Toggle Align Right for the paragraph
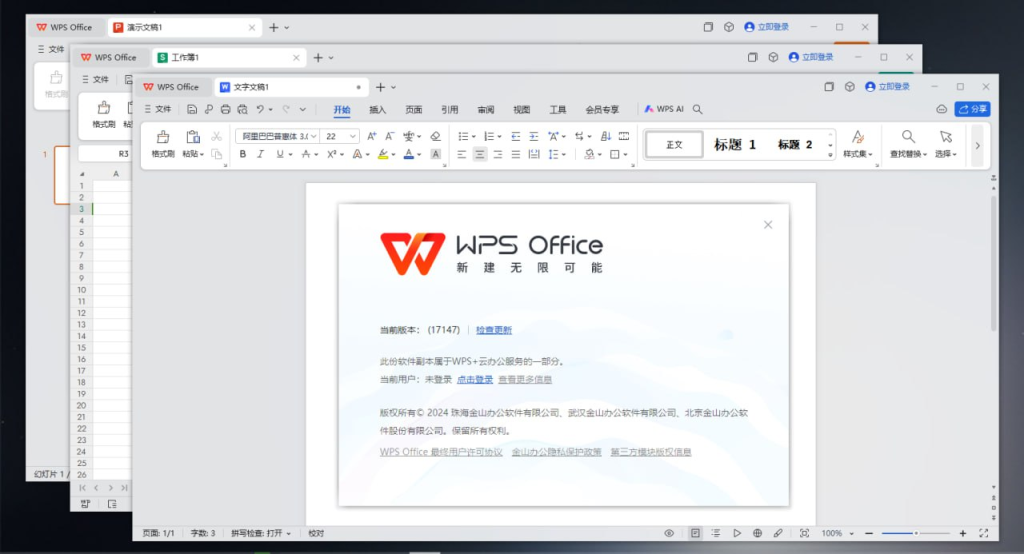Screen dimensions: 1024x554 coord(498,154)
